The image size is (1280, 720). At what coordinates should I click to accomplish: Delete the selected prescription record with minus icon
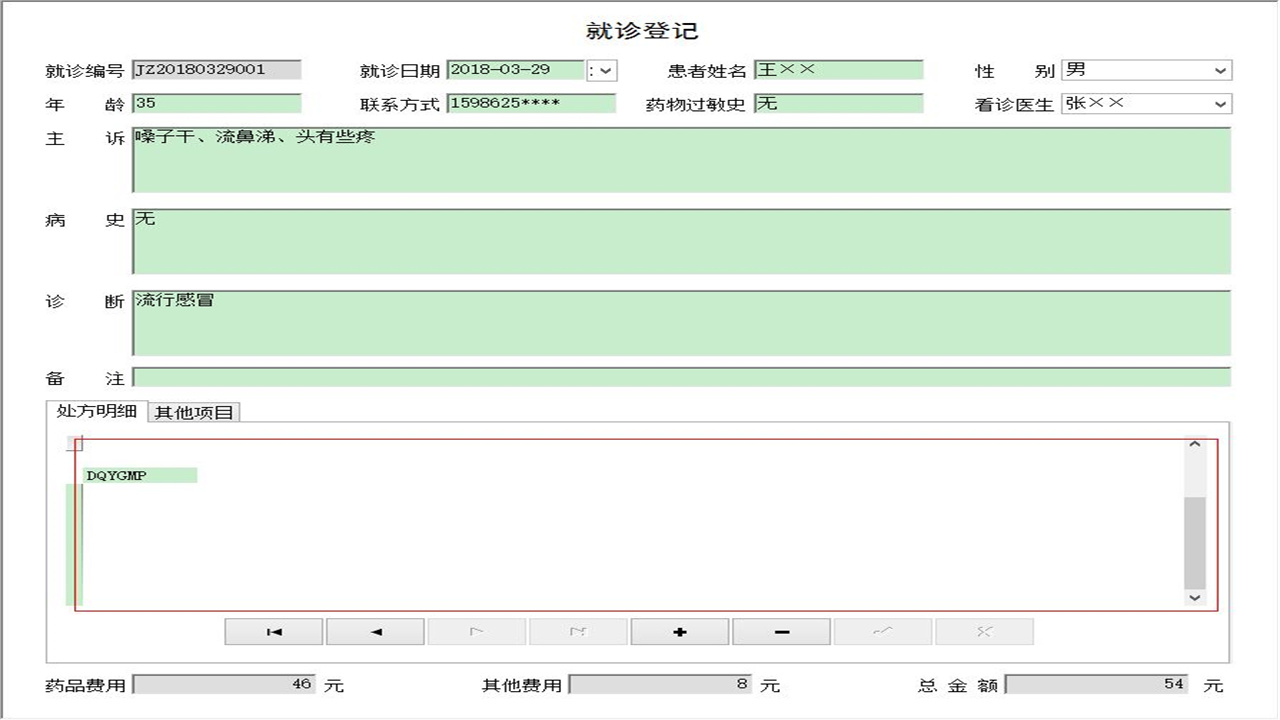click(781, 631)
